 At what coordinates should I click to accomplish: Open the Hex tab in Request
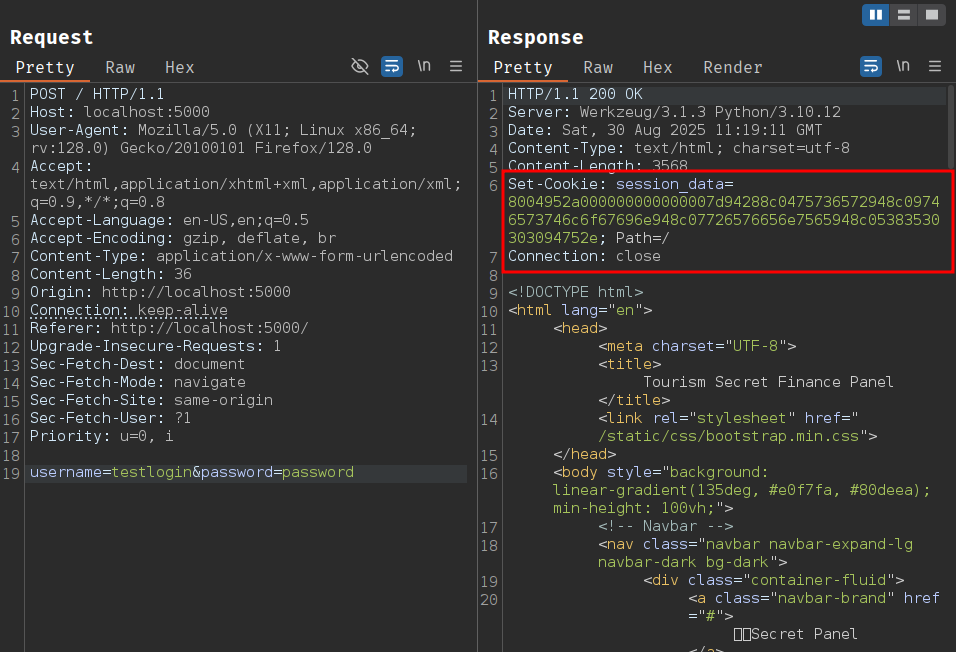click(180, 67)
